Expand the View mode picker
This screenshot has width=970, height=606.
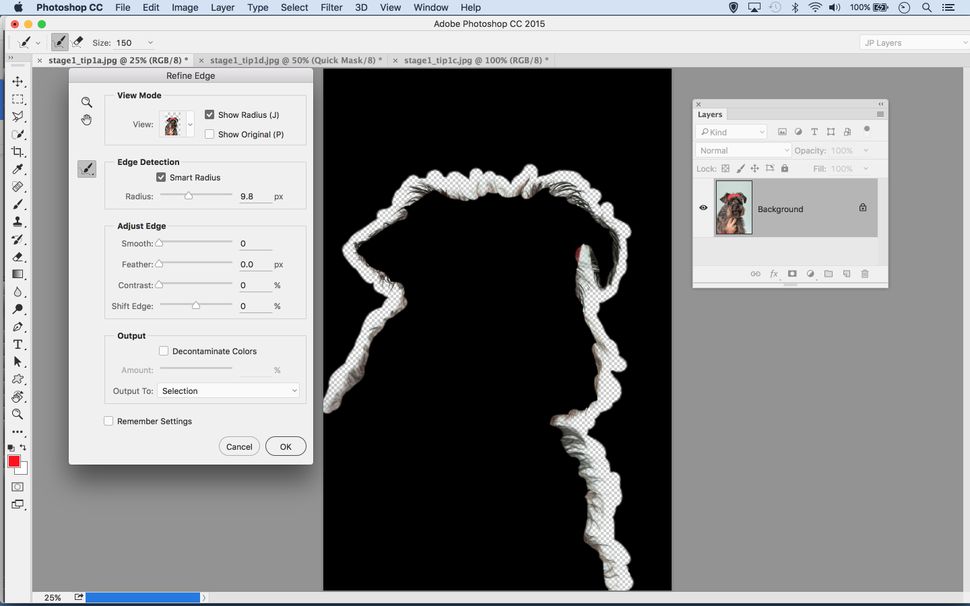click(x=190, y=124)
